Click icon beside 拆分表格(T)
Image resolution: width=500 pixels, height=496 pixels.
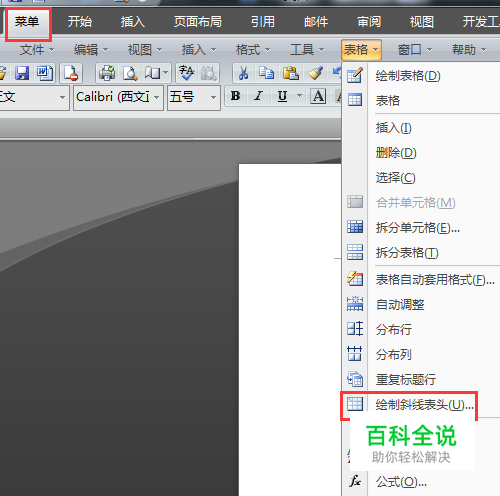pos(355,252)
